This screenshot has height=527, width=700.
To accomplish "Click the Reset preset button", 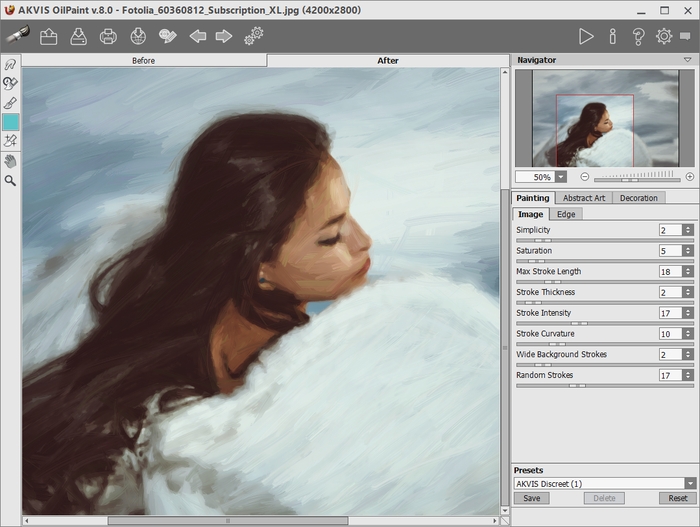I will [677, 498].
